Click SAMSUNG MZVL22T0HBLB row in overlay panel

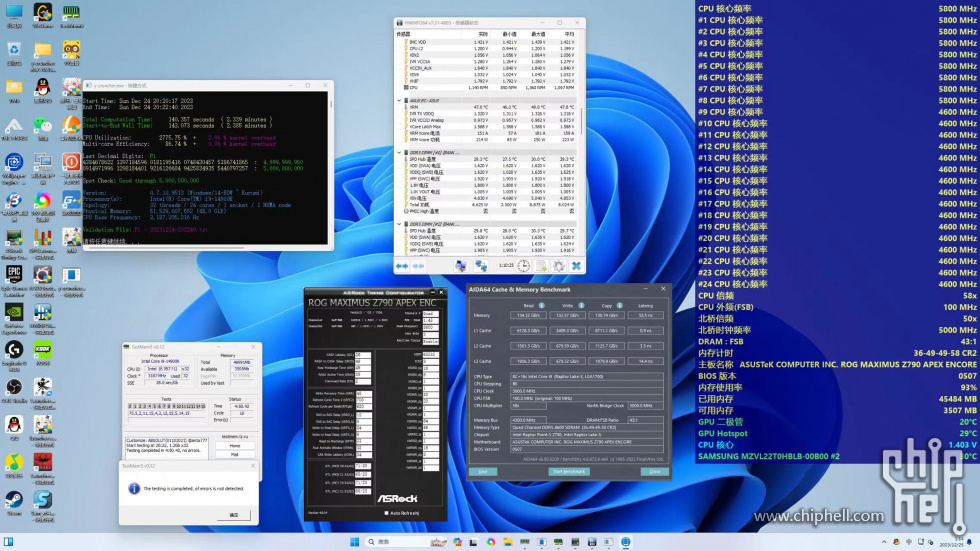click(x=837, y=456)
